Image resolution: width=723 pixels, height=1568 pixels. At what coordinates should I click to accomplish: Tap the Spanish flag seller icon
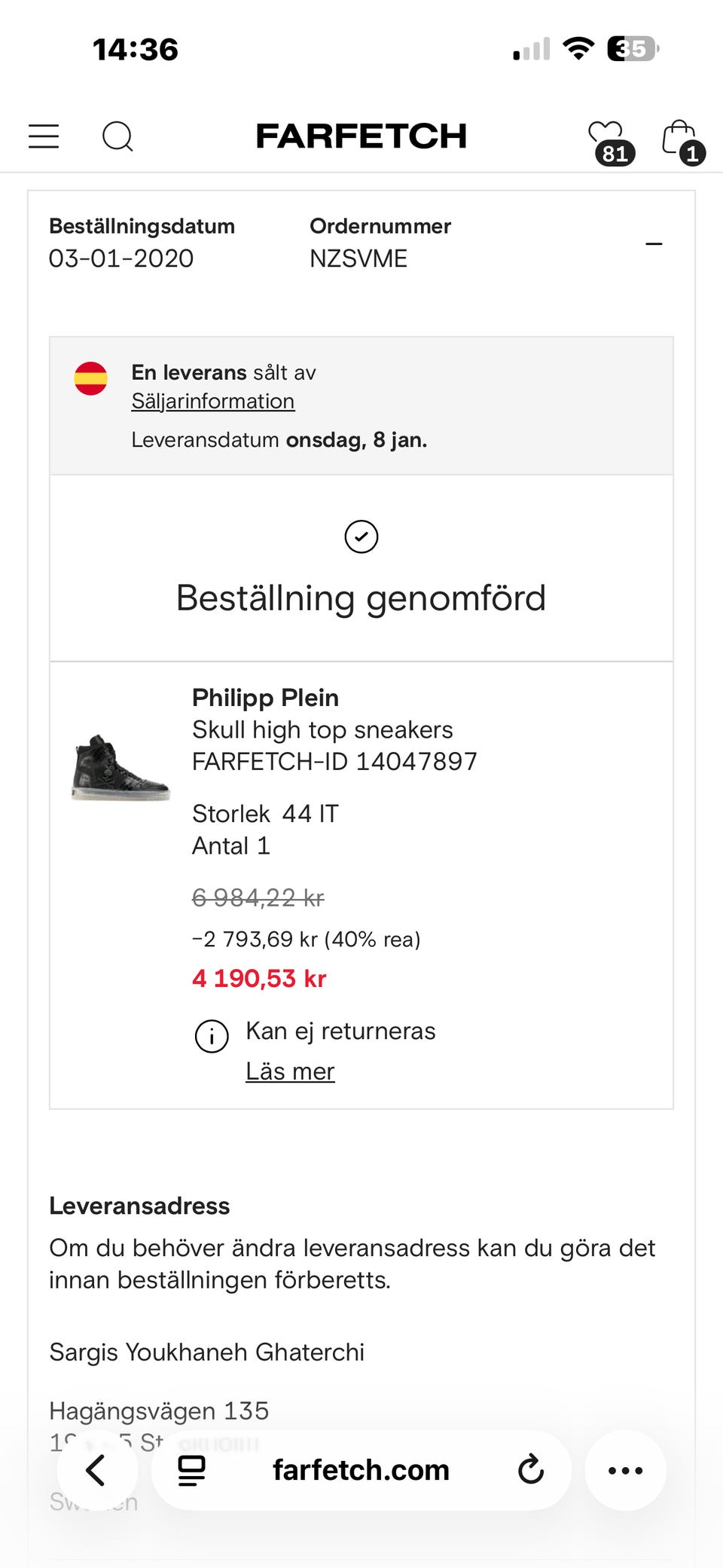tap(90, 378)
